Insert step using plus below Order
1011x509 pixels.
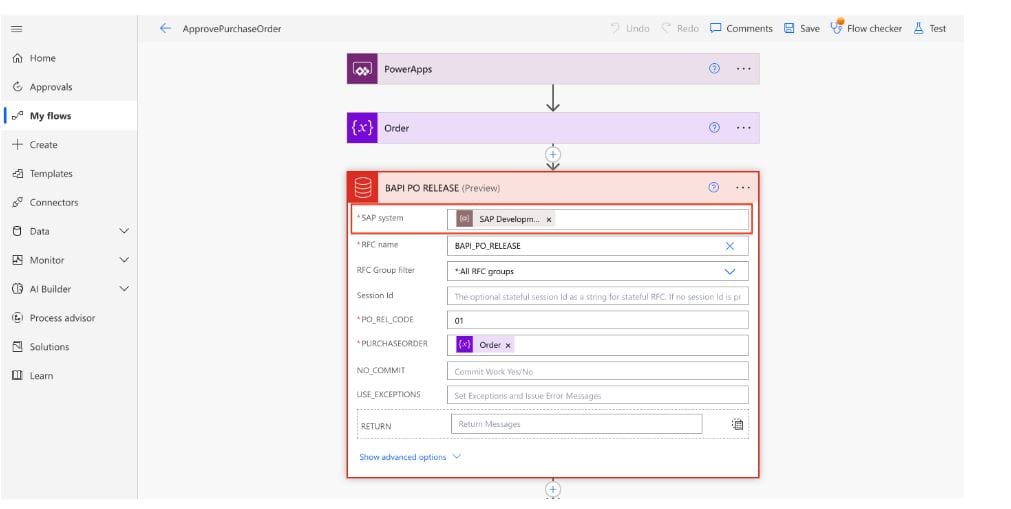point(553,154)
